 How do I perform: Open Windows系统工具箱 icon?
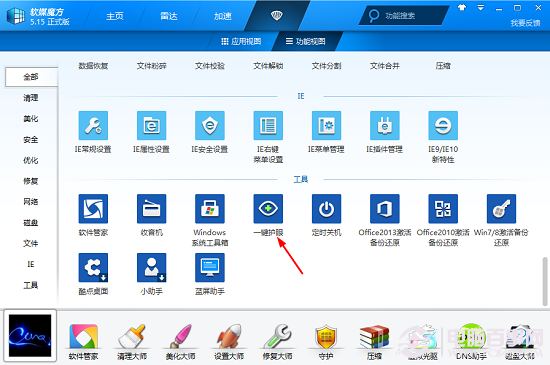210,209
